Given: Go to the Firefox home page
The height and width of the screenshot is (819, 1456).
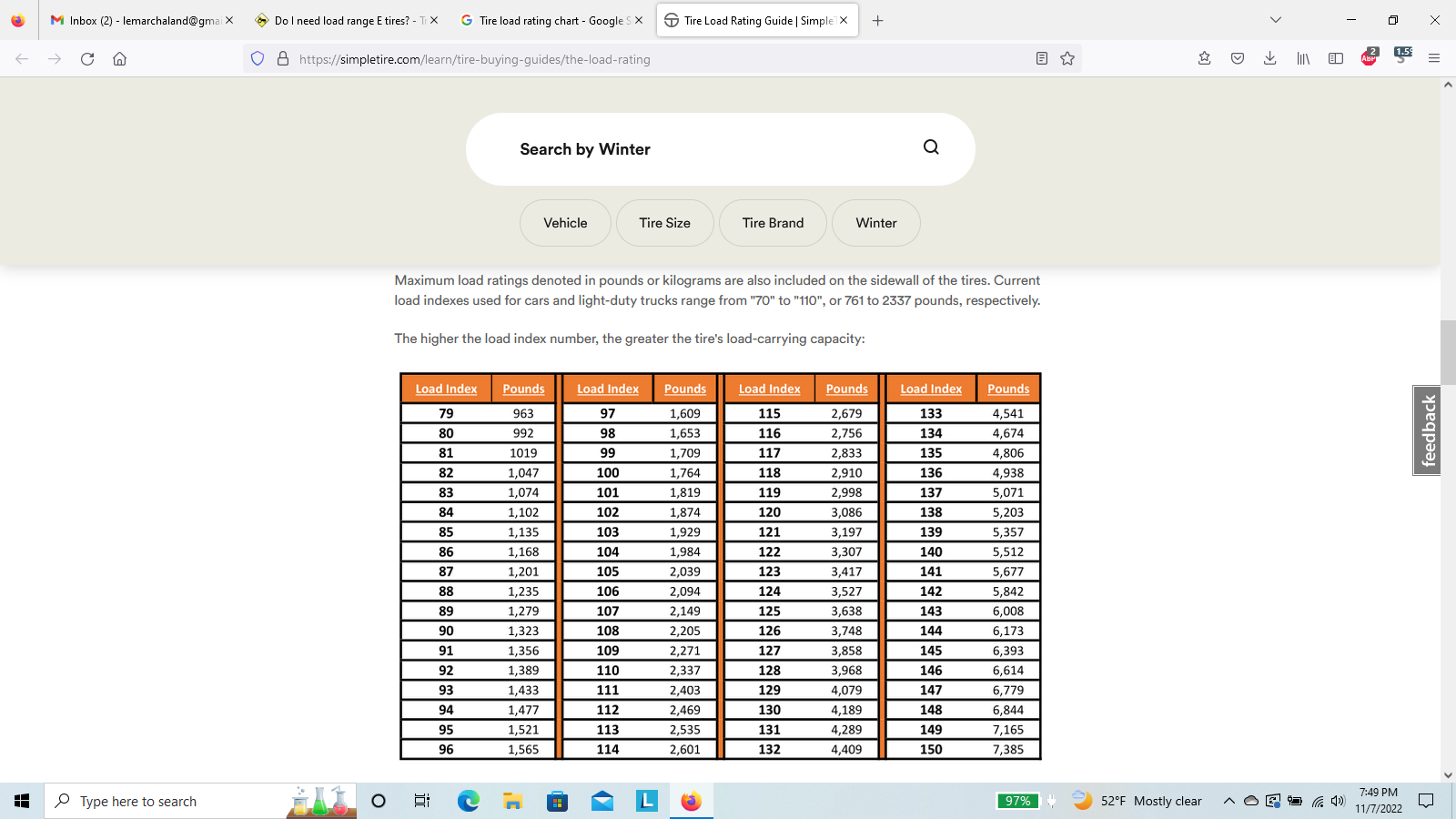Looking at the screenshot, I should 119,59.
